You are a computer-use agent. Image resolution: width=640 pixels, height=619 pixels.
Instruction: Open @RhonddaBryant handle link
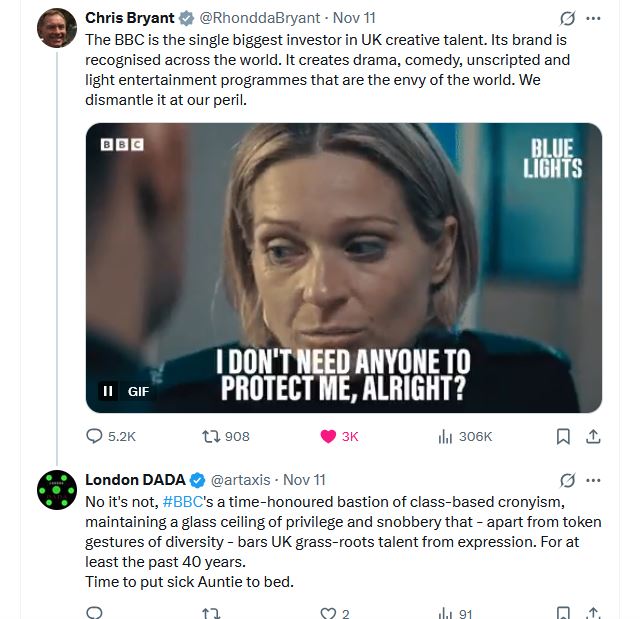click(x=261, y=18)
